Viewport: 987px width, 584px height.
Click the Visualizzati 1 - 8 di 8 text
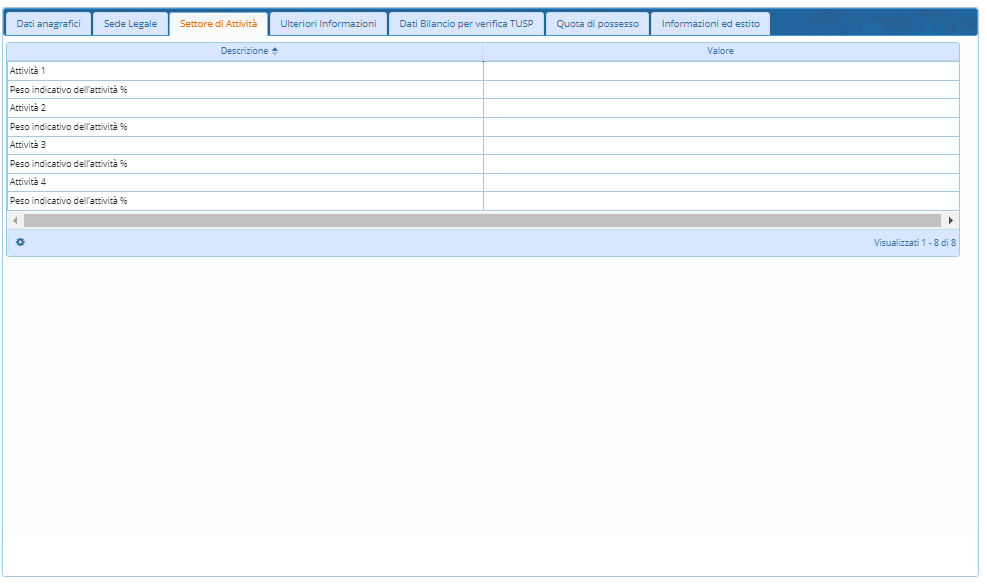(914, 243)
